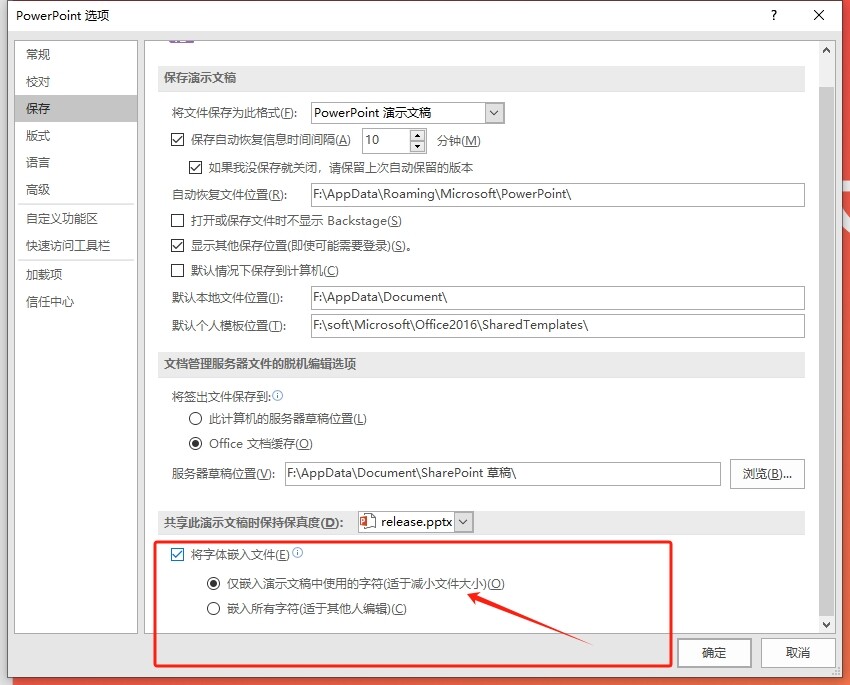Select 嵌入所有字符 radio option

point(214,609)
